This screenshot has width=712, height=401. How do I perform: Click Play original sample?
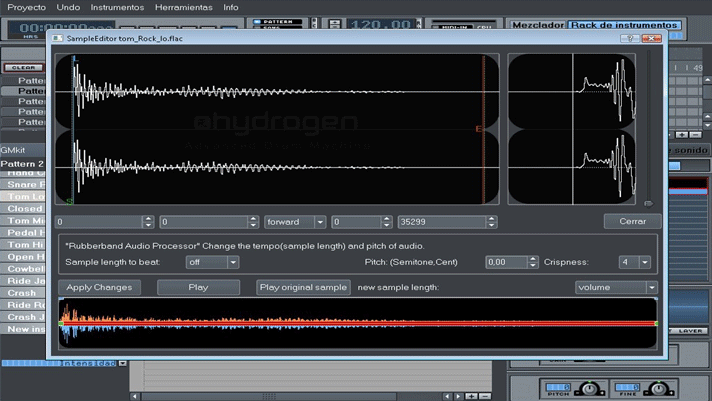[x=303, y=287]
